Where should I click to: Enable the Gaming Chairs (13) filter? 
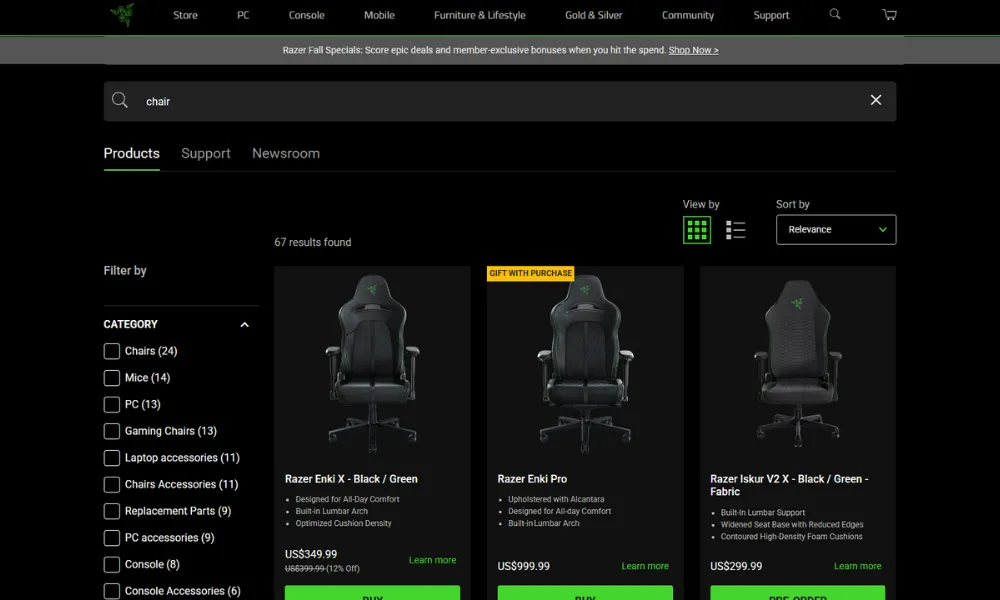pos(112,431)
